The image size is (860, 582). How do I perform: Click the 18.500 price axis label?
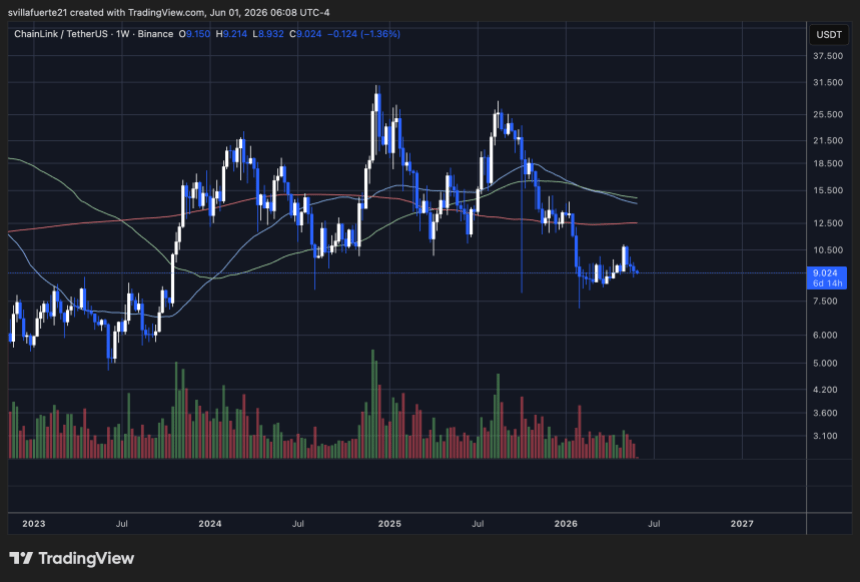(828, 163)
